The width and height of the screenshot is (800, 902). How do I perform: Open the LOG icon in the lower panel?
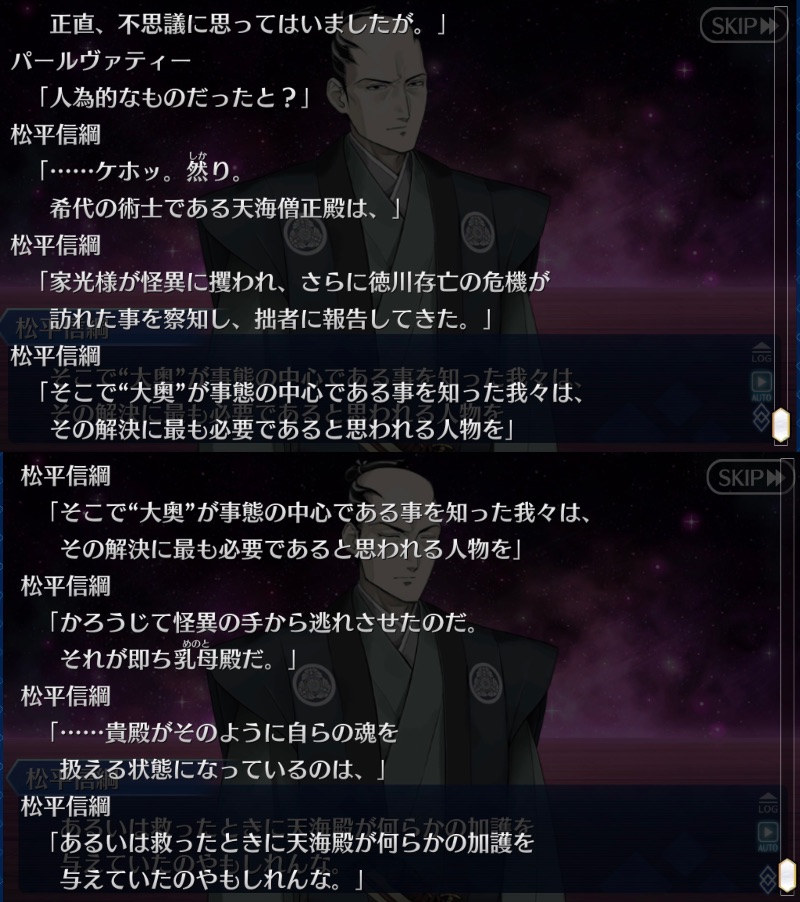tap(768, 803)
